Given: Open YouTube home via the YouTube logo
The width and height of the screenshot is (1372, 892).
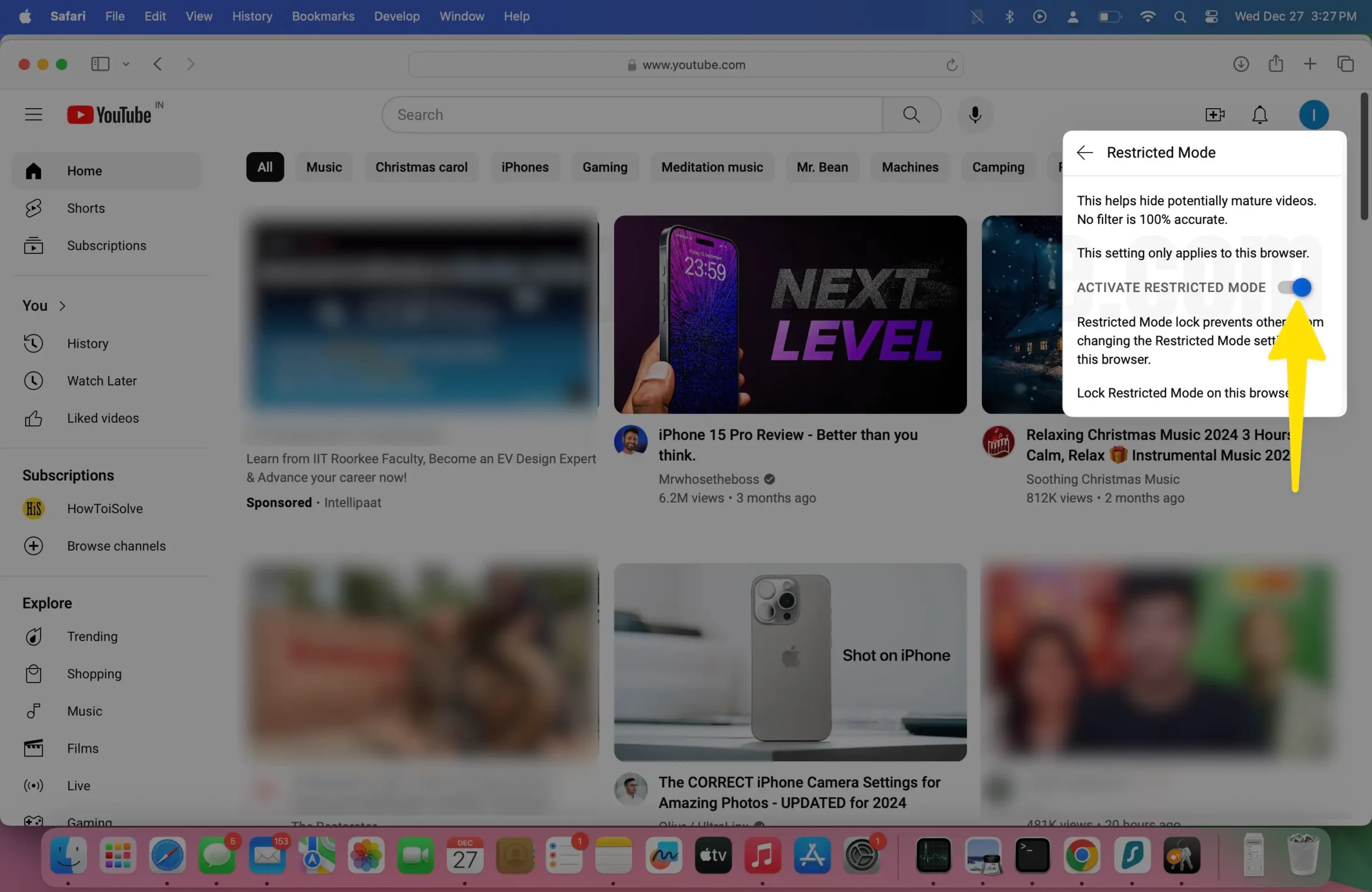Looking at the screenshot, I should coord(114,114).
